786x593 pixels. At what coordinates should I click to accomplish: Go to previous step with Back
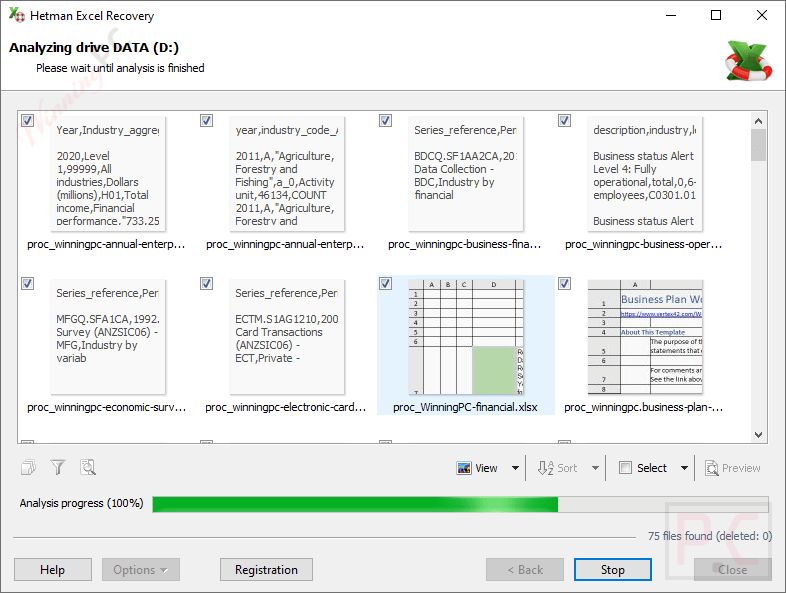525,569
